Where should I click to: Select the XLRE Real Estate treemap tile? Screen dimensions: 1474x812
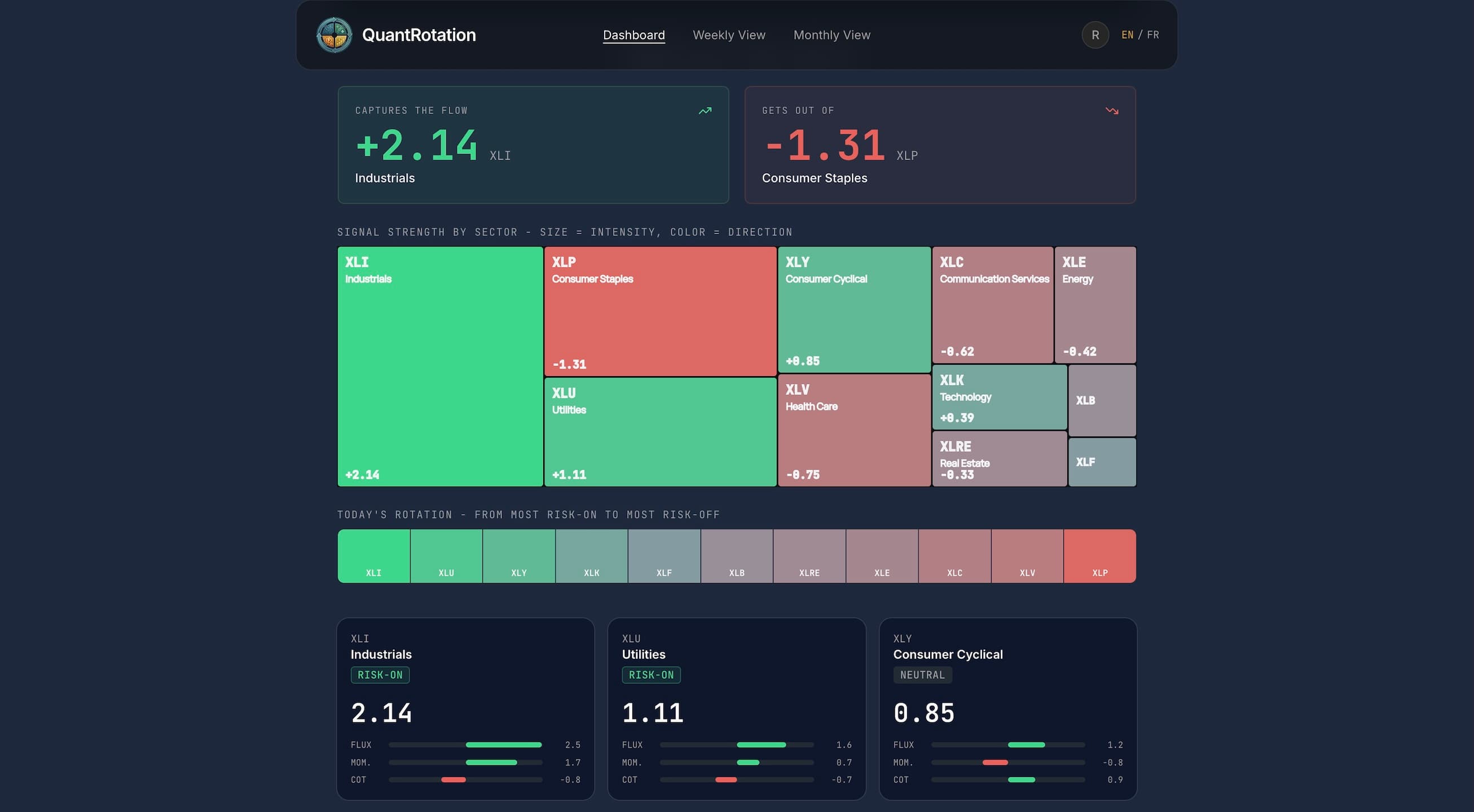tap(1000, 459)
